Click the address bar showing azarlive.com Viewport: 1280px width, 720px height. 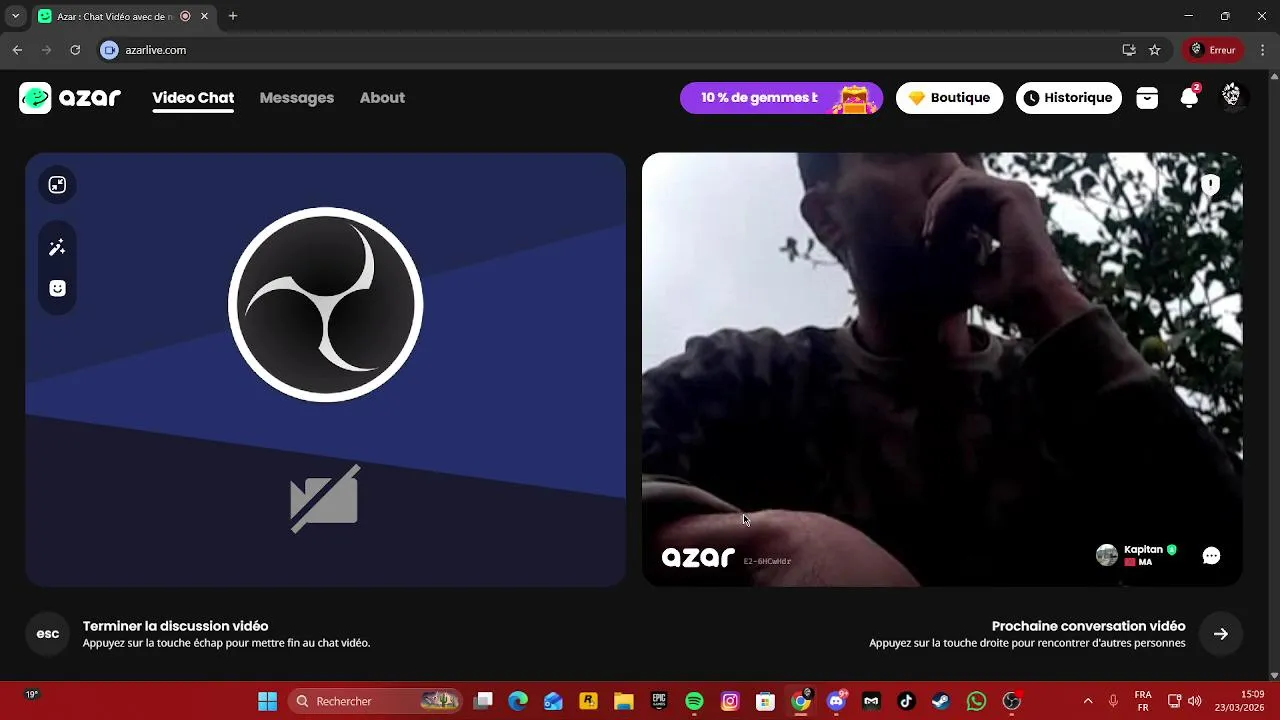point(610,50)
